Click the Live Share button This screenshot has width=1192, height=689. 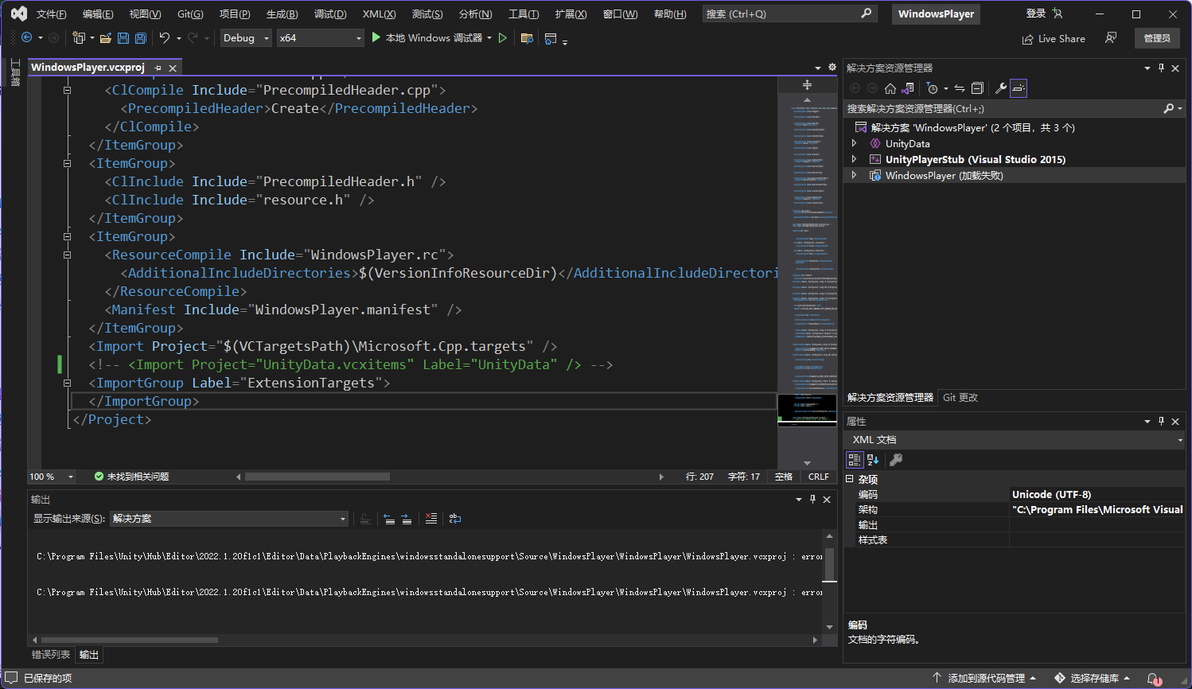[x=1053, y=39]
